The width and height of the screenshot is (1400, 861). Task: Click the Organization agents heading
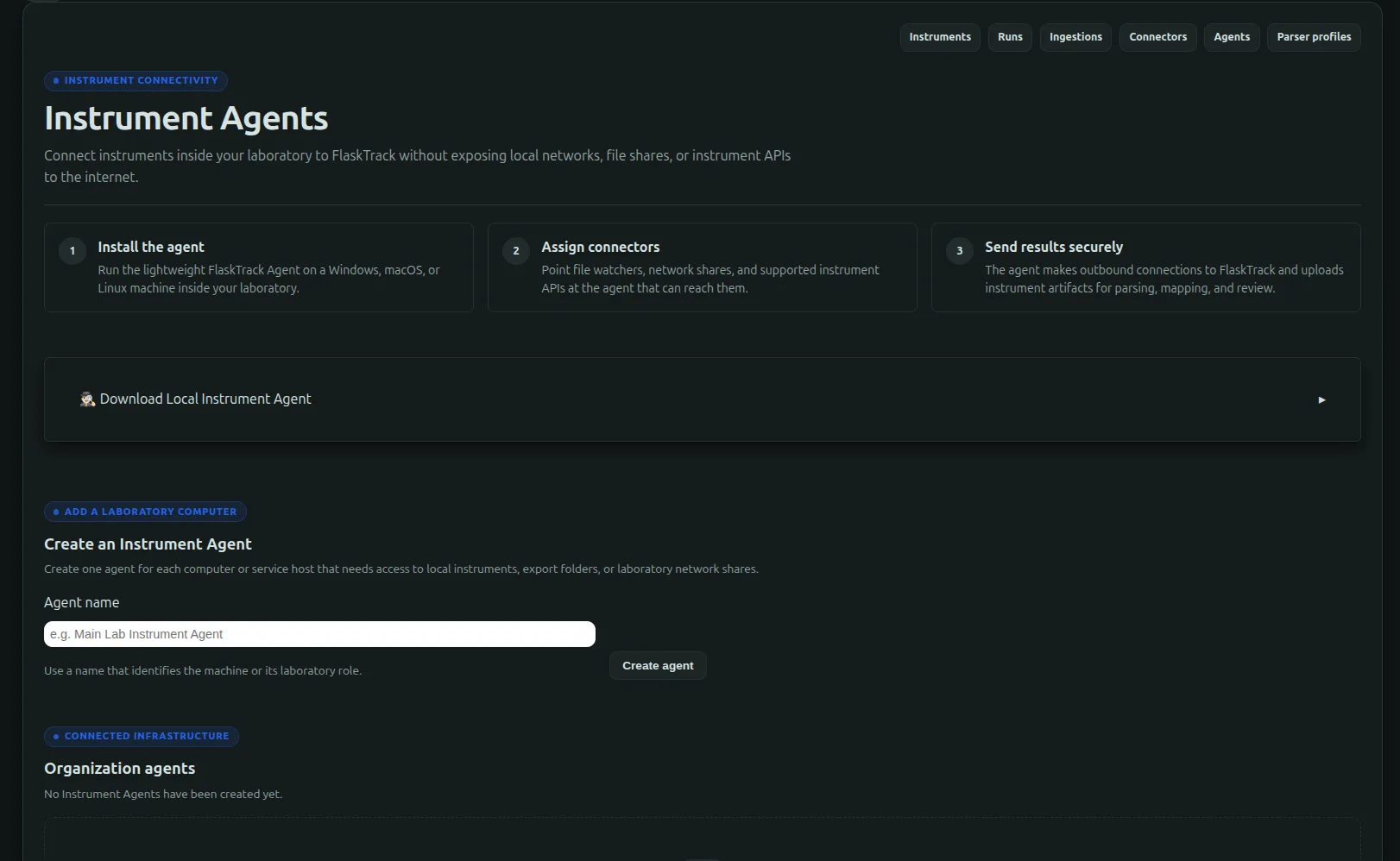[x=120, y=769]
